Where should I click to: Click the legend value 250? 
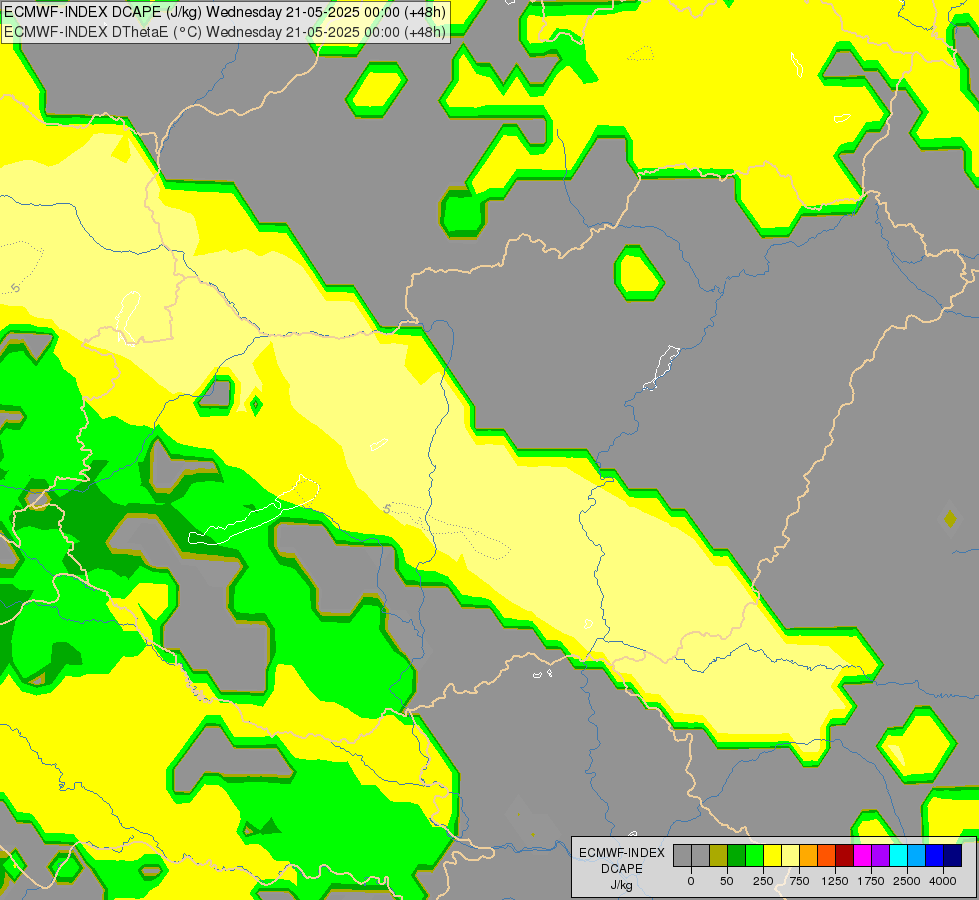click(763, 881)
